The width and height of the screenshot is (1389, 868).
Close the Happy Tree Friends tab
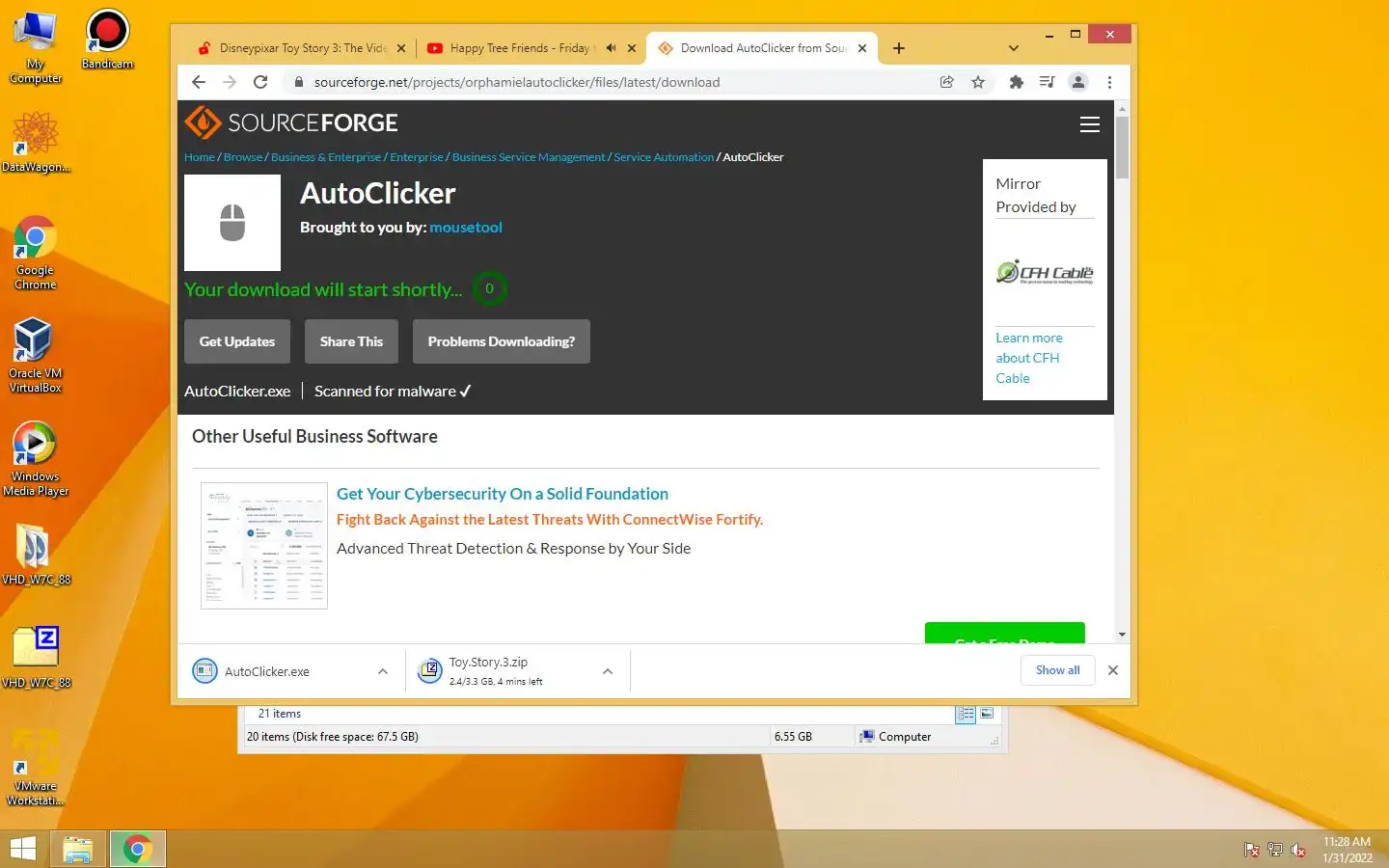pyautogui.click(x=632, y=48)
